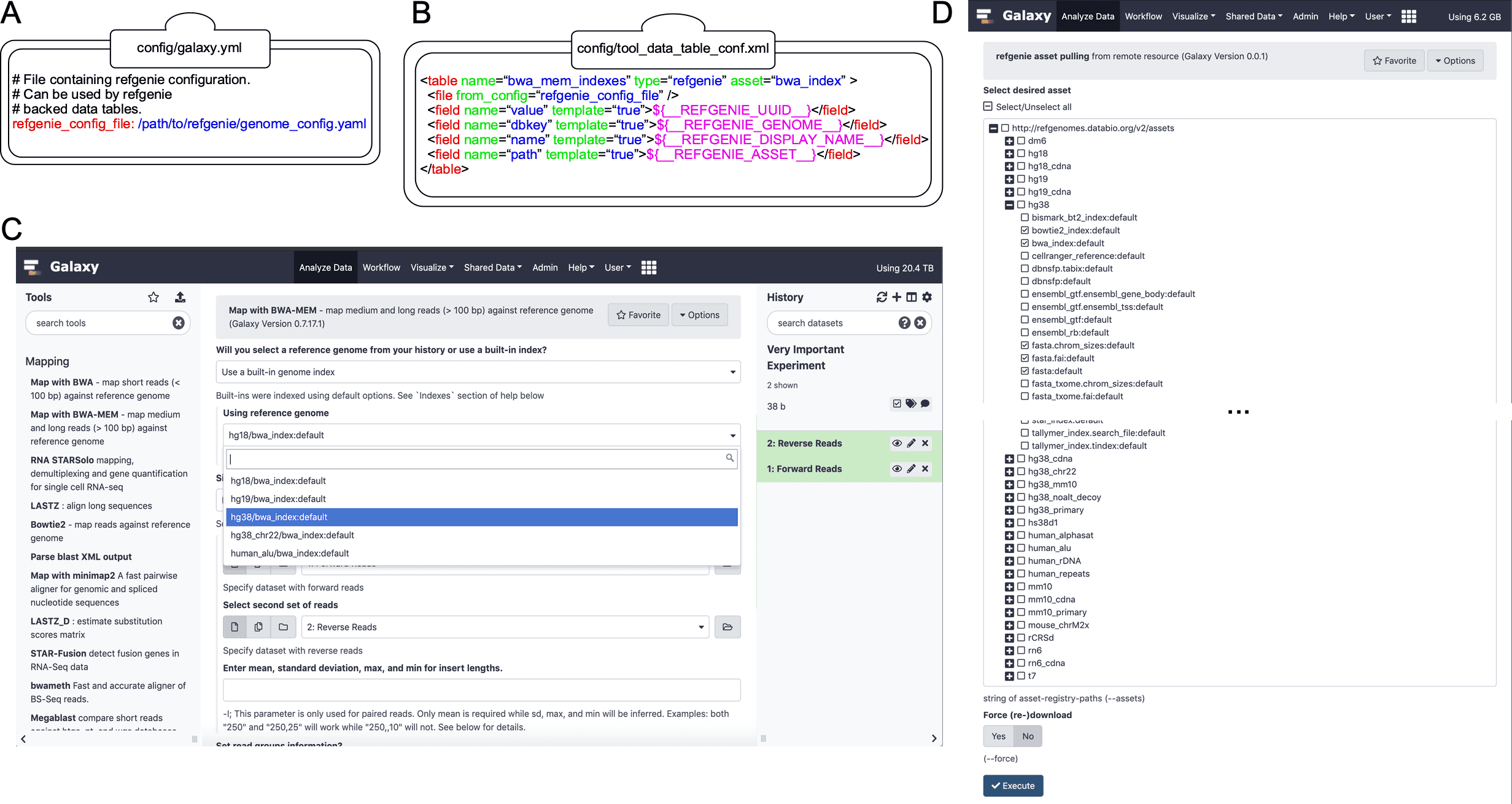The image size is (1512, 804).
Task: Browse datasets for Reverse Reads input
Action: tap(727, 627)
